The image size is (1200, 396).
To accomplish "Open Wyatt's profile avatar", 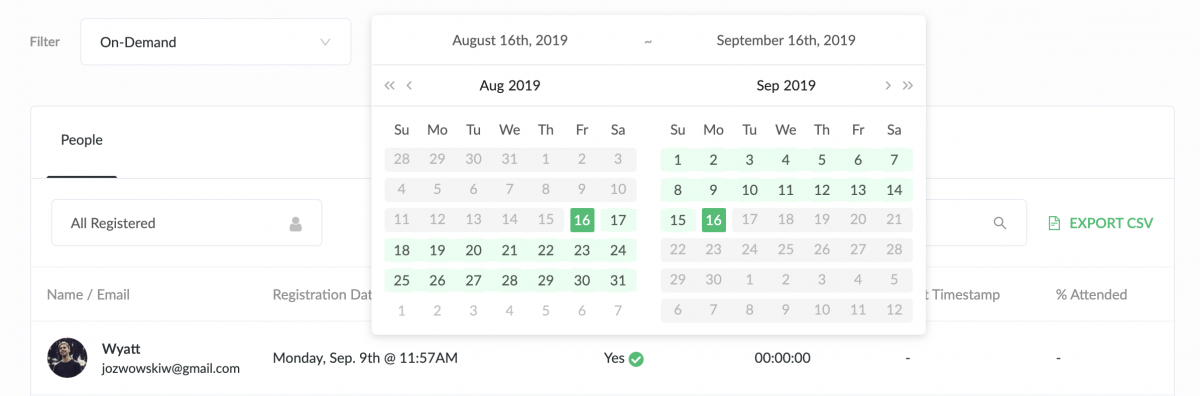I will [x=67, y=358].
